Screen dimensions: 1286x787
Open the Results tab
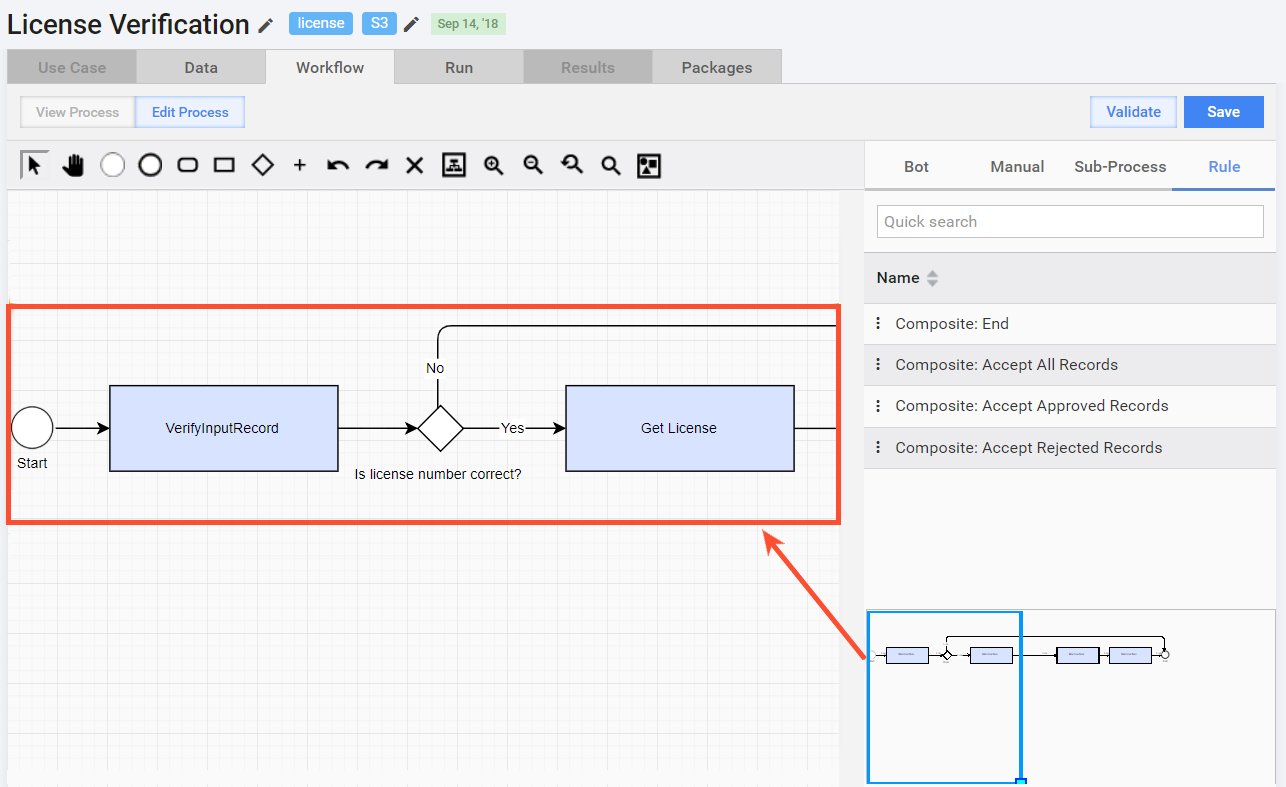click(588, 67)
